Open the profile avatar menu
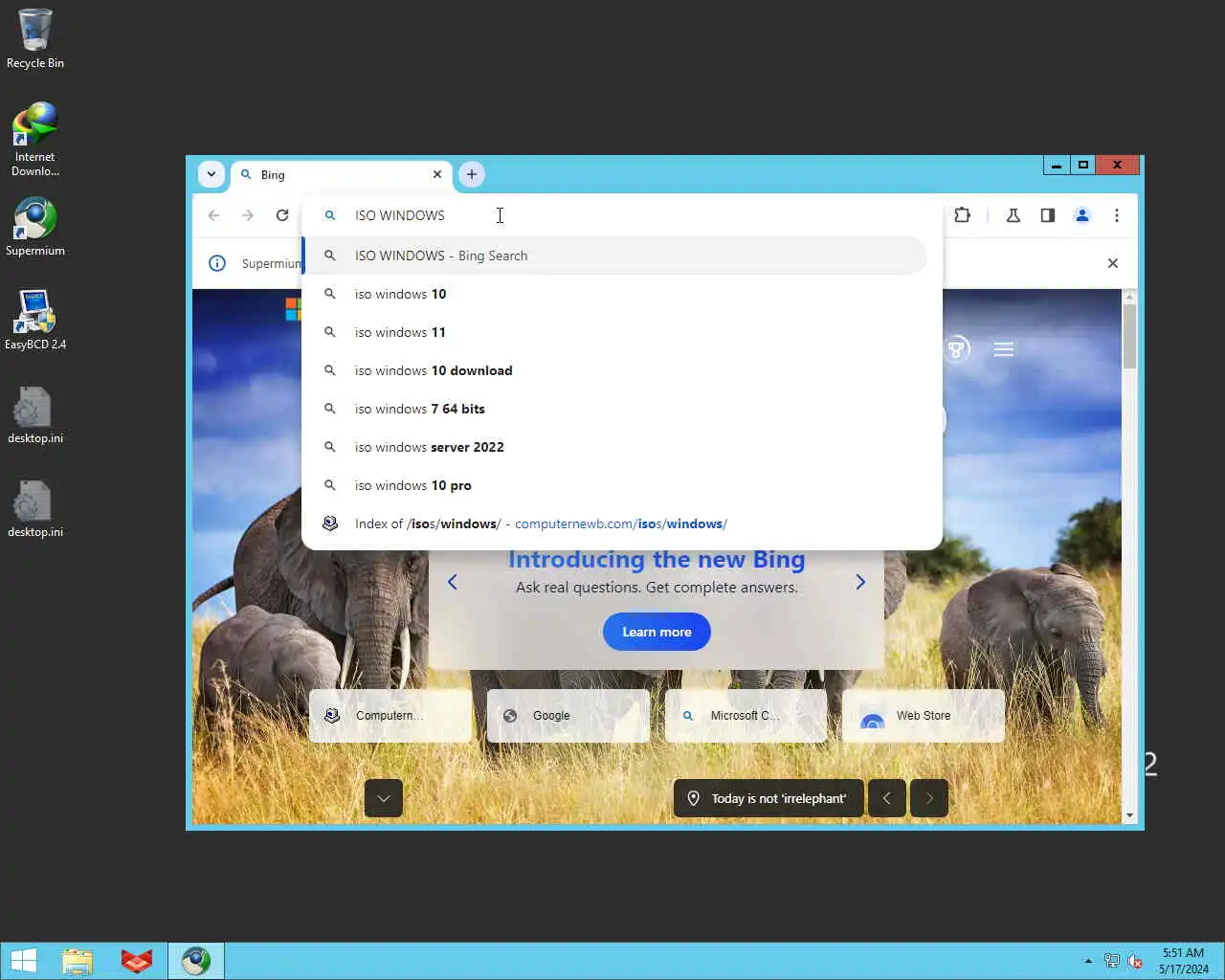 click(x=1082, y=215)
